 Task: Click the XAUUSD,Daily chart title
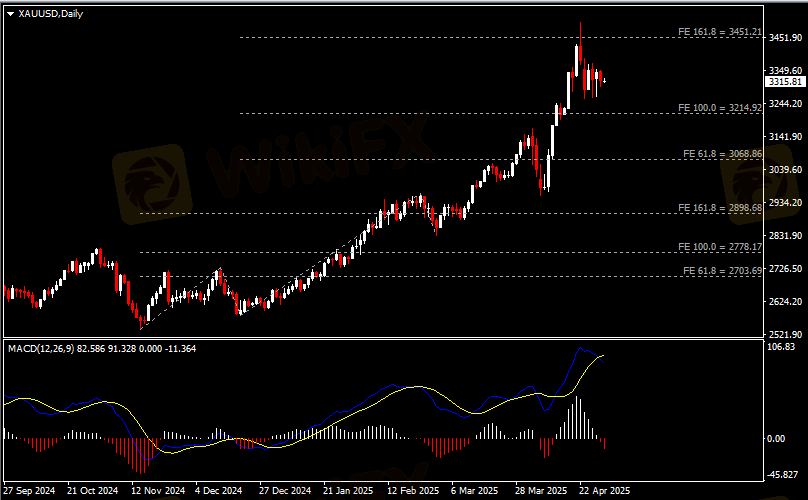(50, 14)
